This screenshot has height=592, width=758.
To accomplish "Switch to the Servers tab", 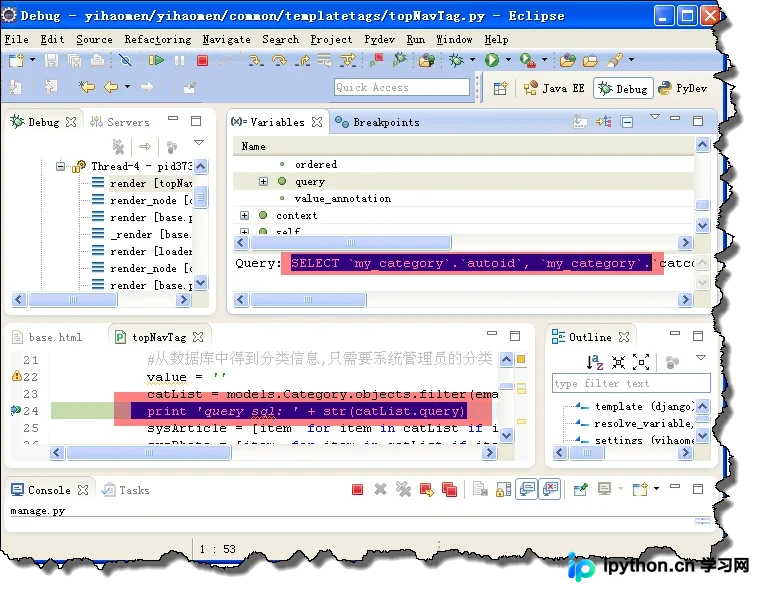I will click(x=120, y=122).
